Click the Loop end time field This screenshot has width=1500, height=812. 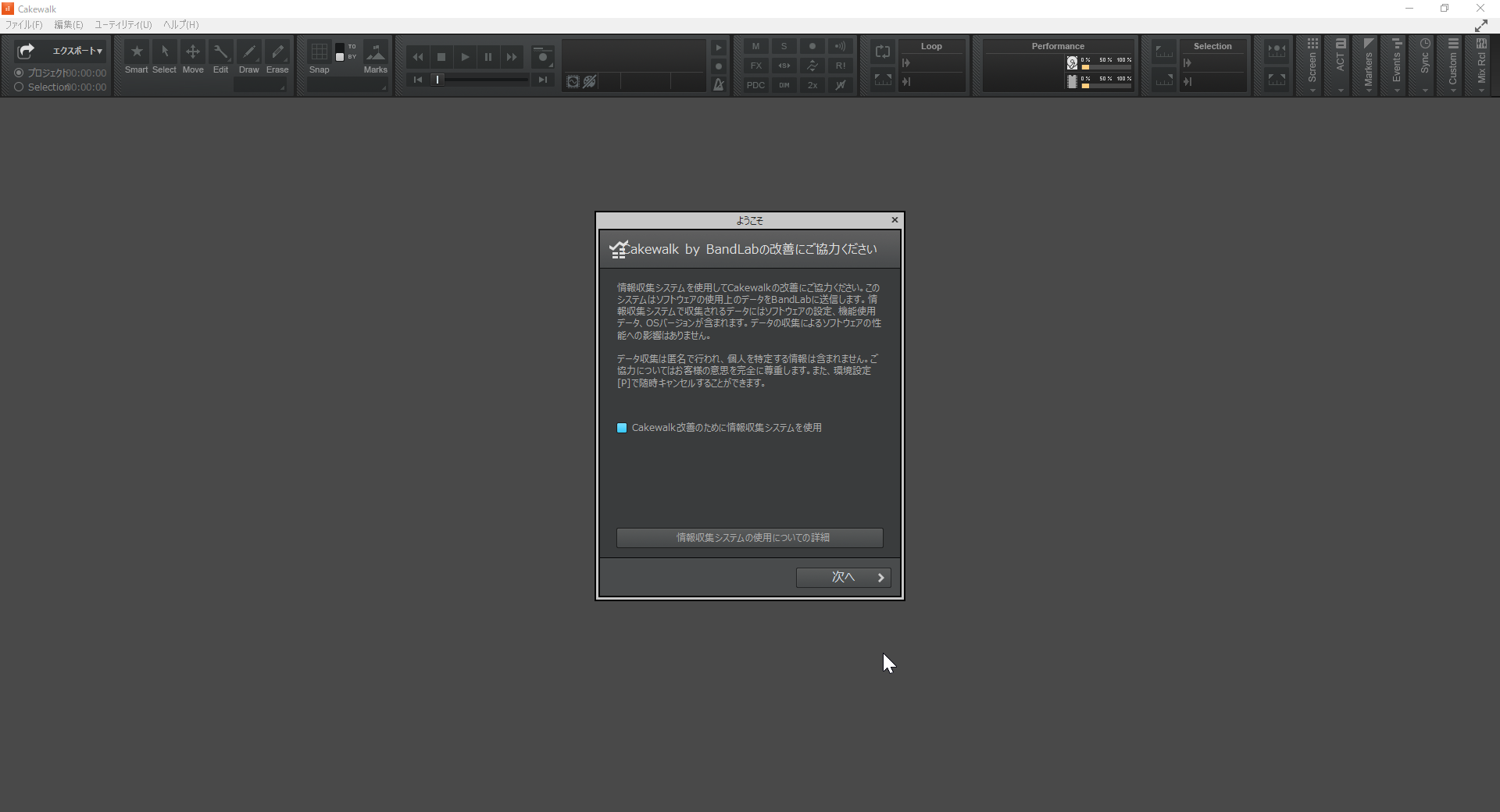pyautogui.click(x=931, y=81)
